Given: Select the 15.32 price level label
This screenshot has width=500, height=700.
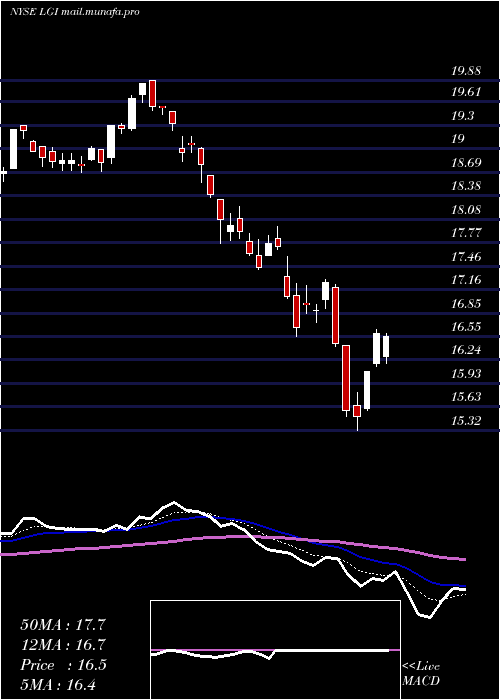Looking at the screenshot, I should coord(466,420).
